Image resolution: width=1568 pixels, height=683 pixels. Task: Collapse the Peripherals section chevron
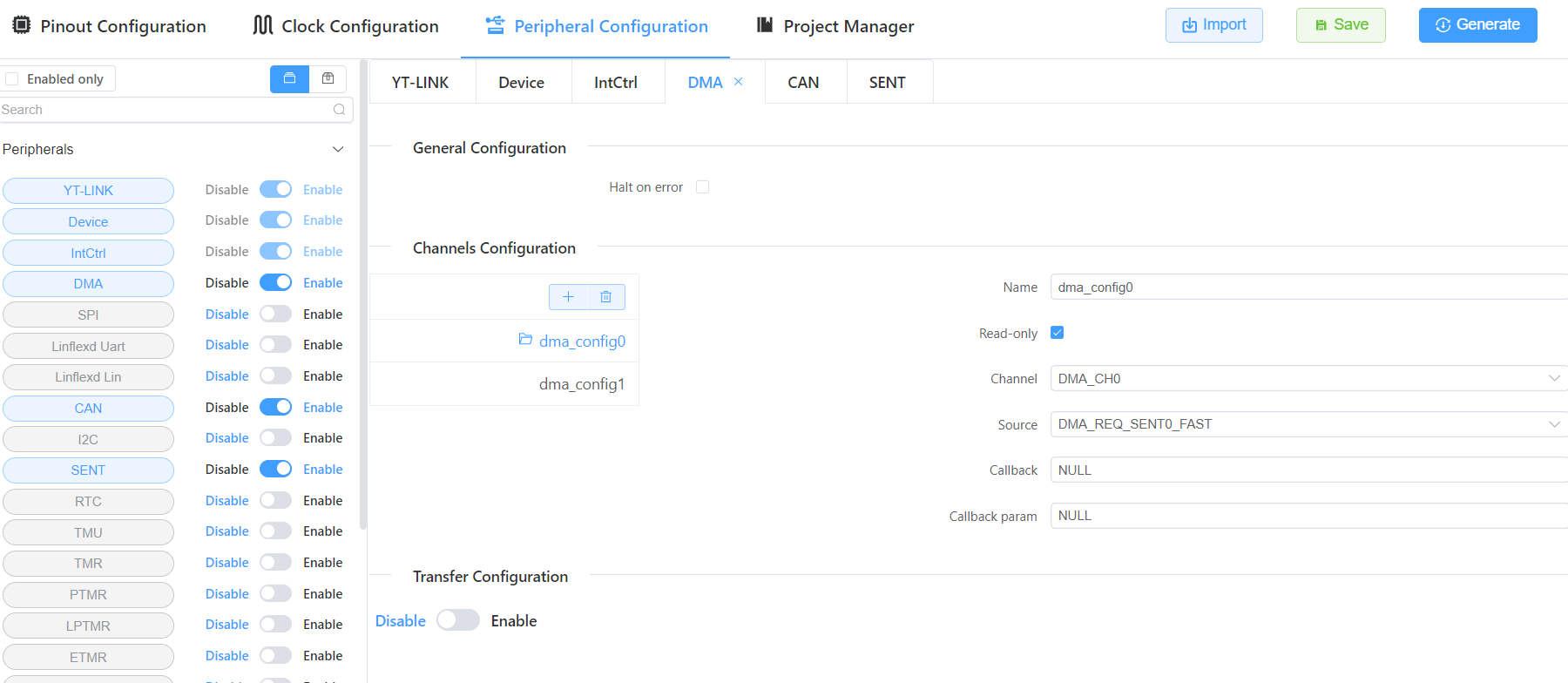coord(338,150)
